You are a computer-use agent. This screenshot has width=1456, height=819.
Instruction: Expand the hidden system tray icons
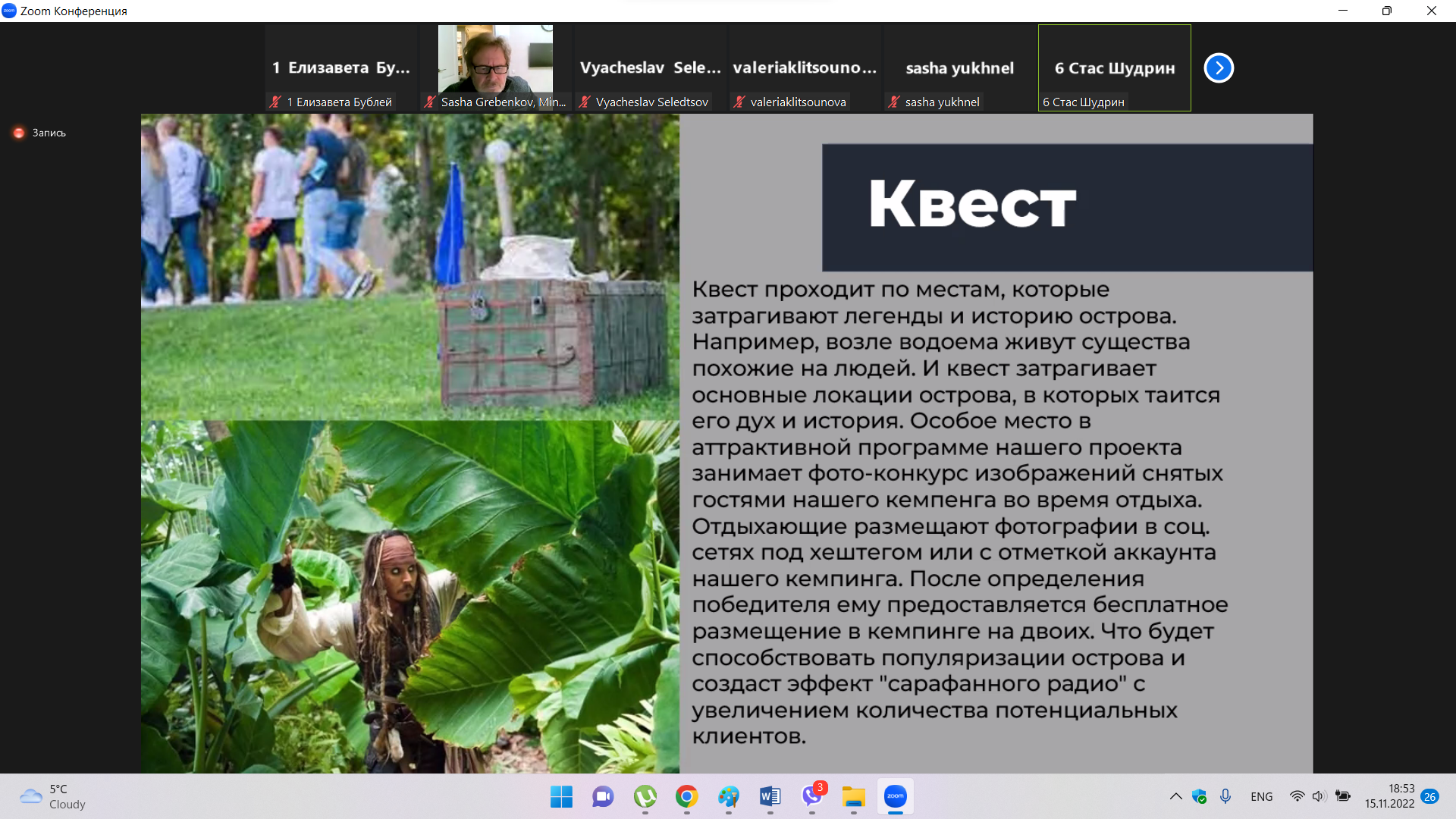(1175, 796)
